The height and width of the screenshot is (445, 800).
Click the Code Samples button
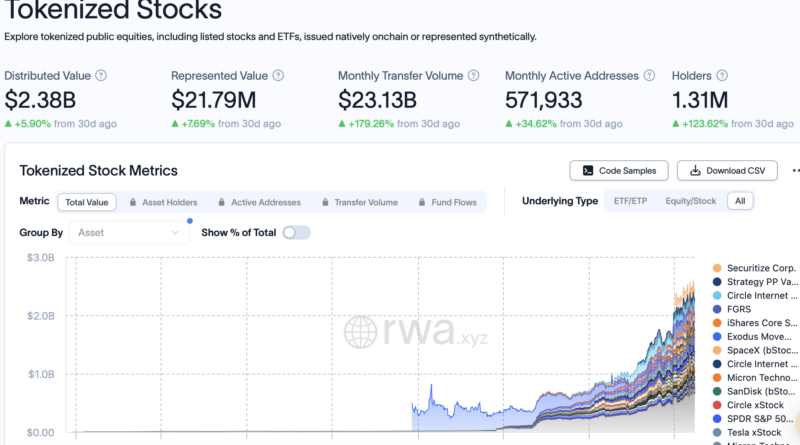pos(619,170)
